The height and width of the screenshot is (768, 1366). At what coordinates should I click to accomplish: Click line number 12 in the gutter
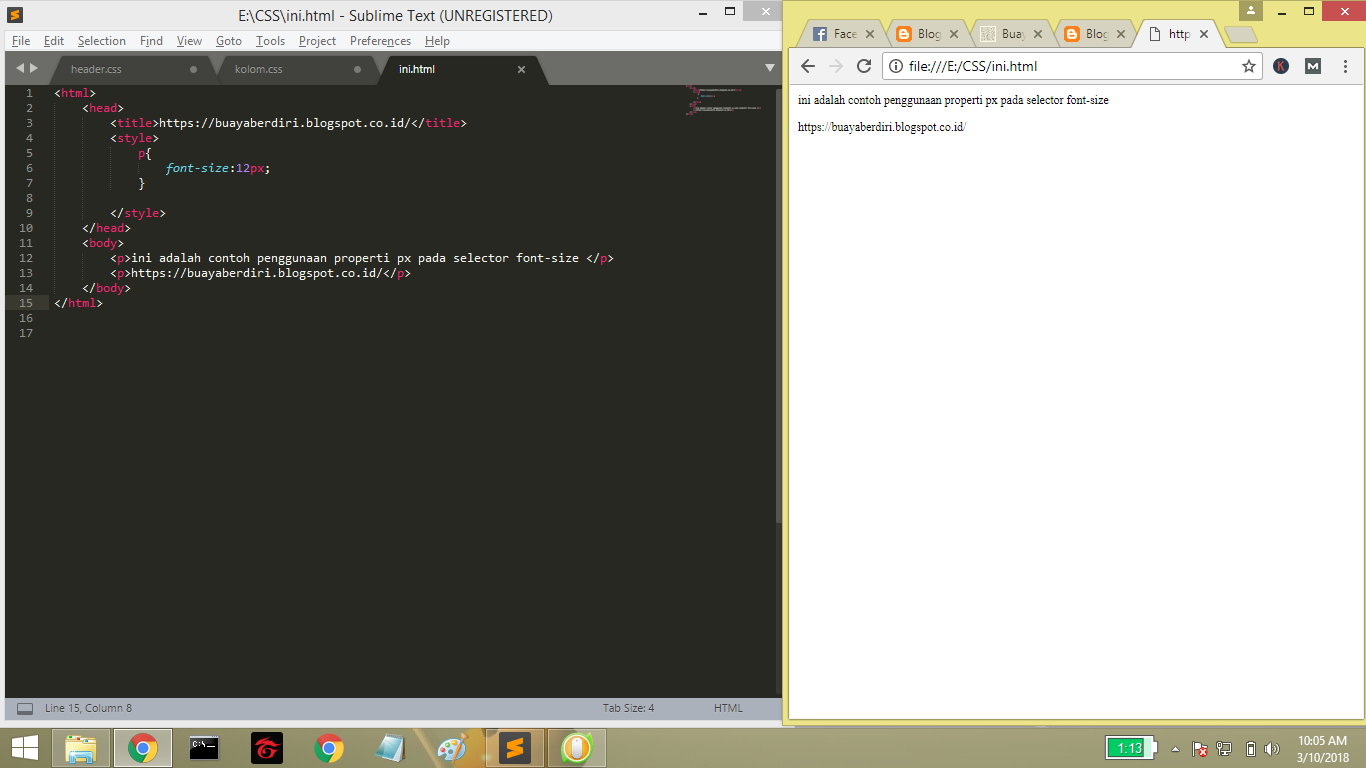click(x=25, y=258)
